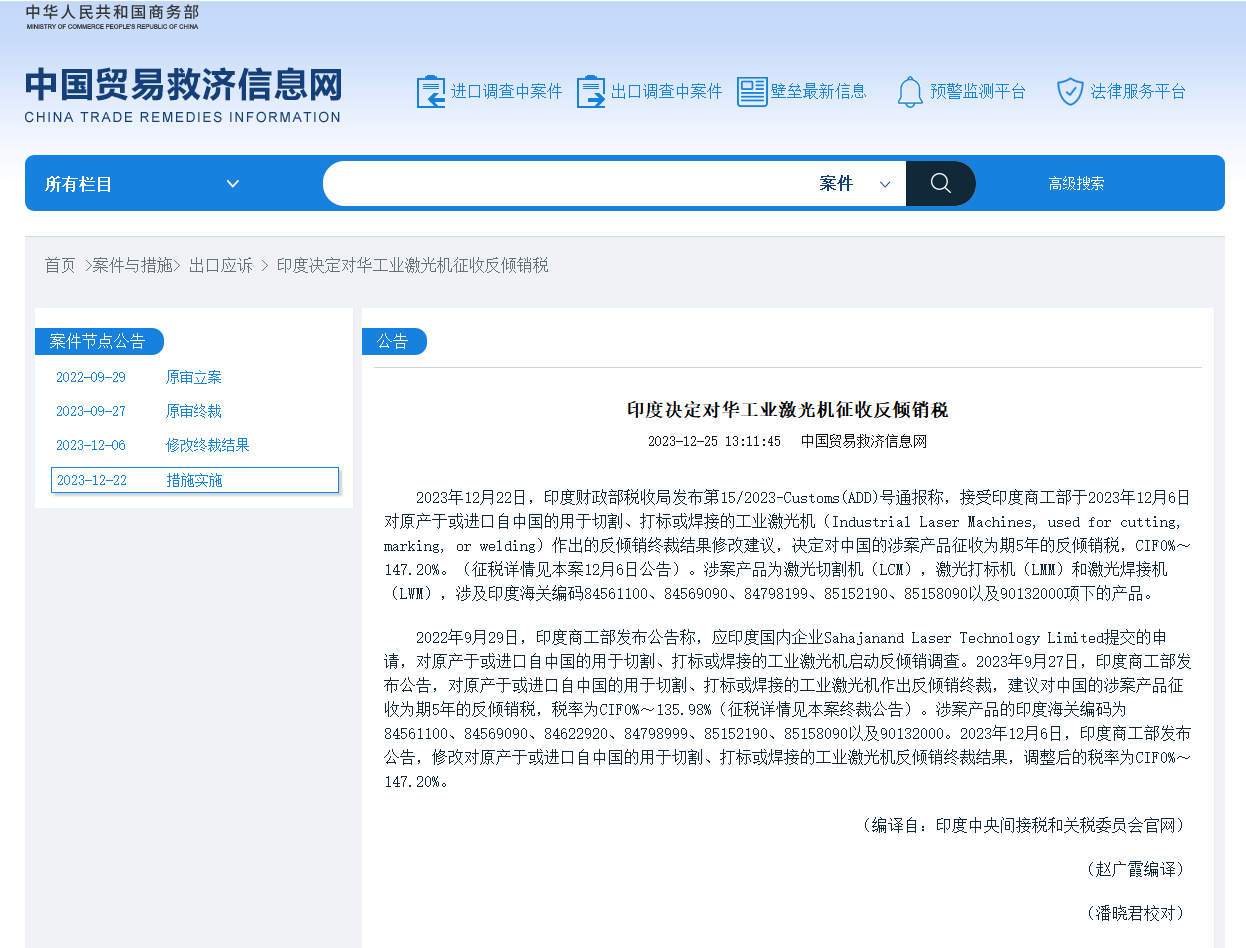Click the export investigation cases icon
Viewport: 1246px width, 948px height.
(591, 91)
